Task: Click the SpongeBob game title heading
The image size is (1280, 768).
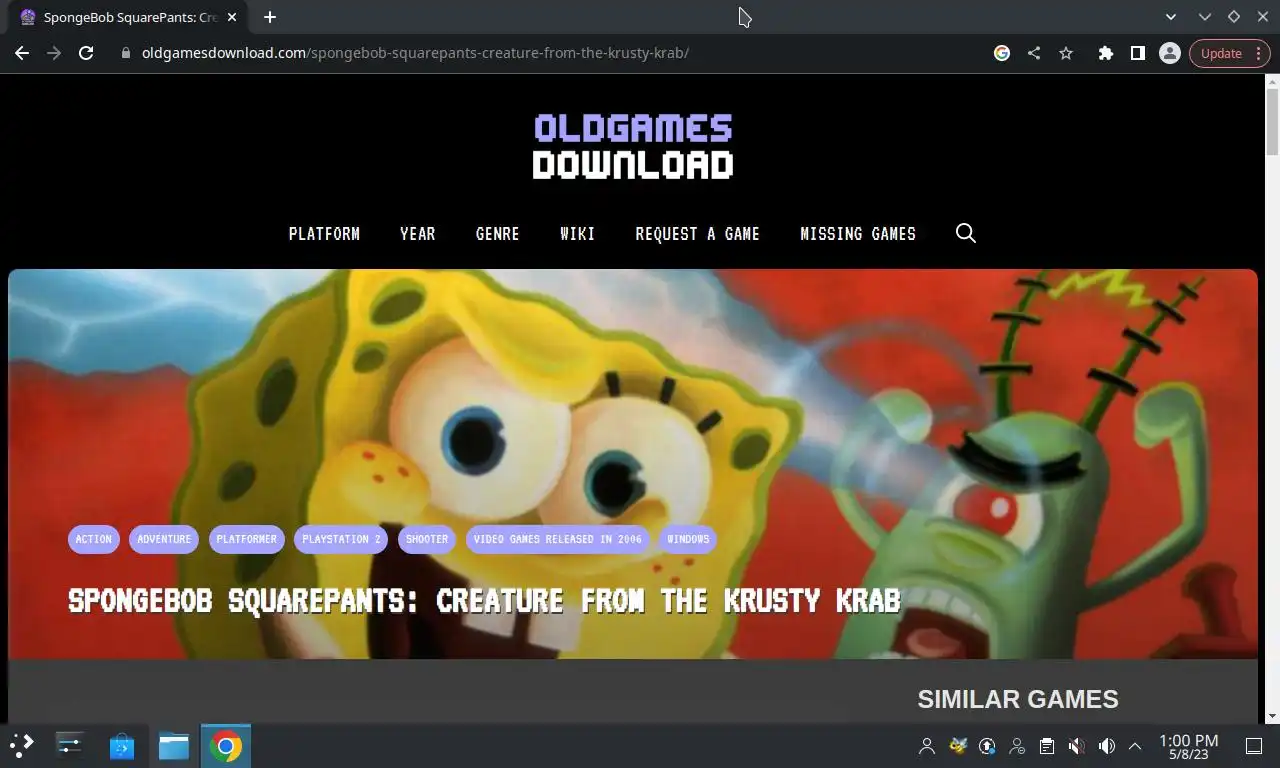Action: [x=485, y=600]
